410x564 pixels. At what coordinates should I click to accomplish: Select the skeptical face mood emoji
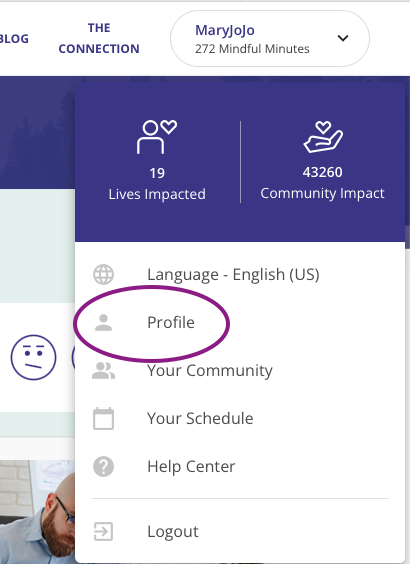[x=33, y=357]
